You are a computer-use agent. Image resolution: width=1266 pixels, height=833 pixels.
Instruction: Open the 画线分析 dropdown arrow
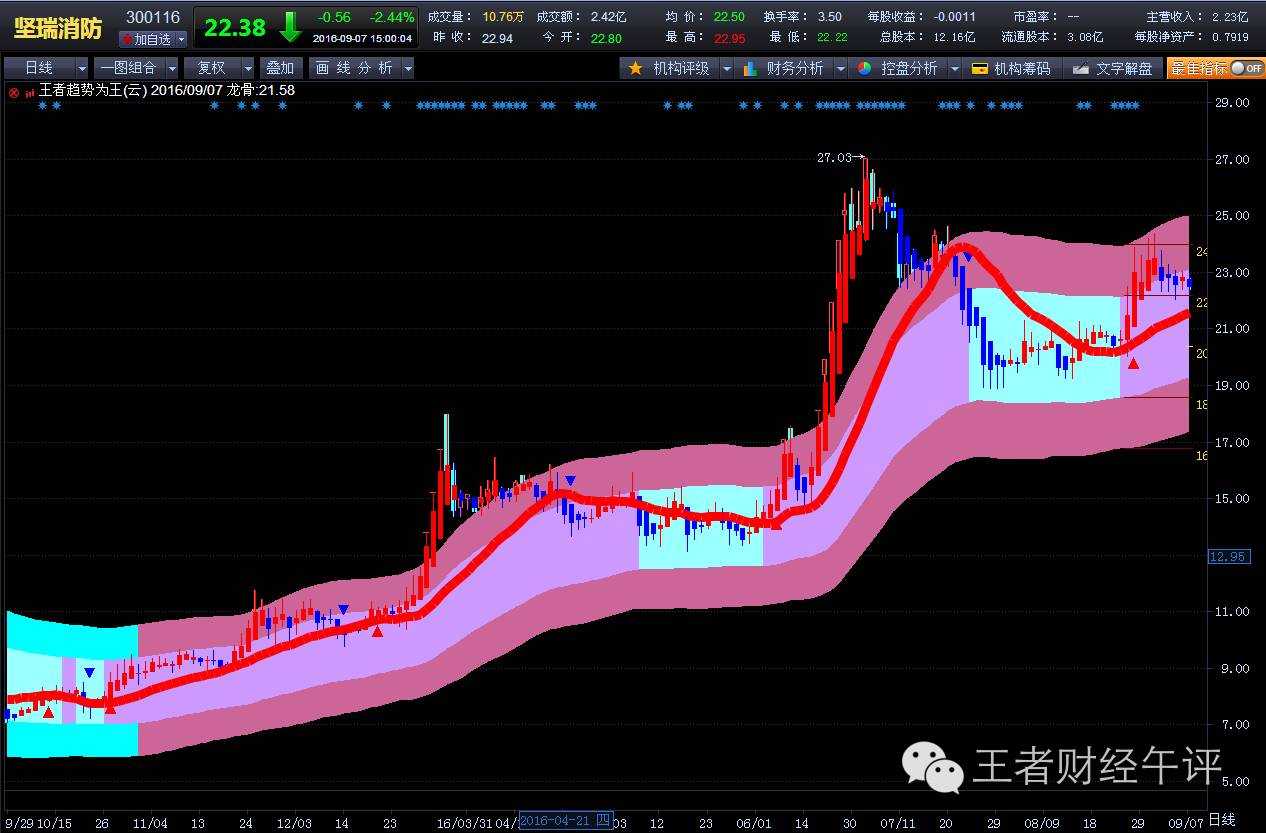407,68
